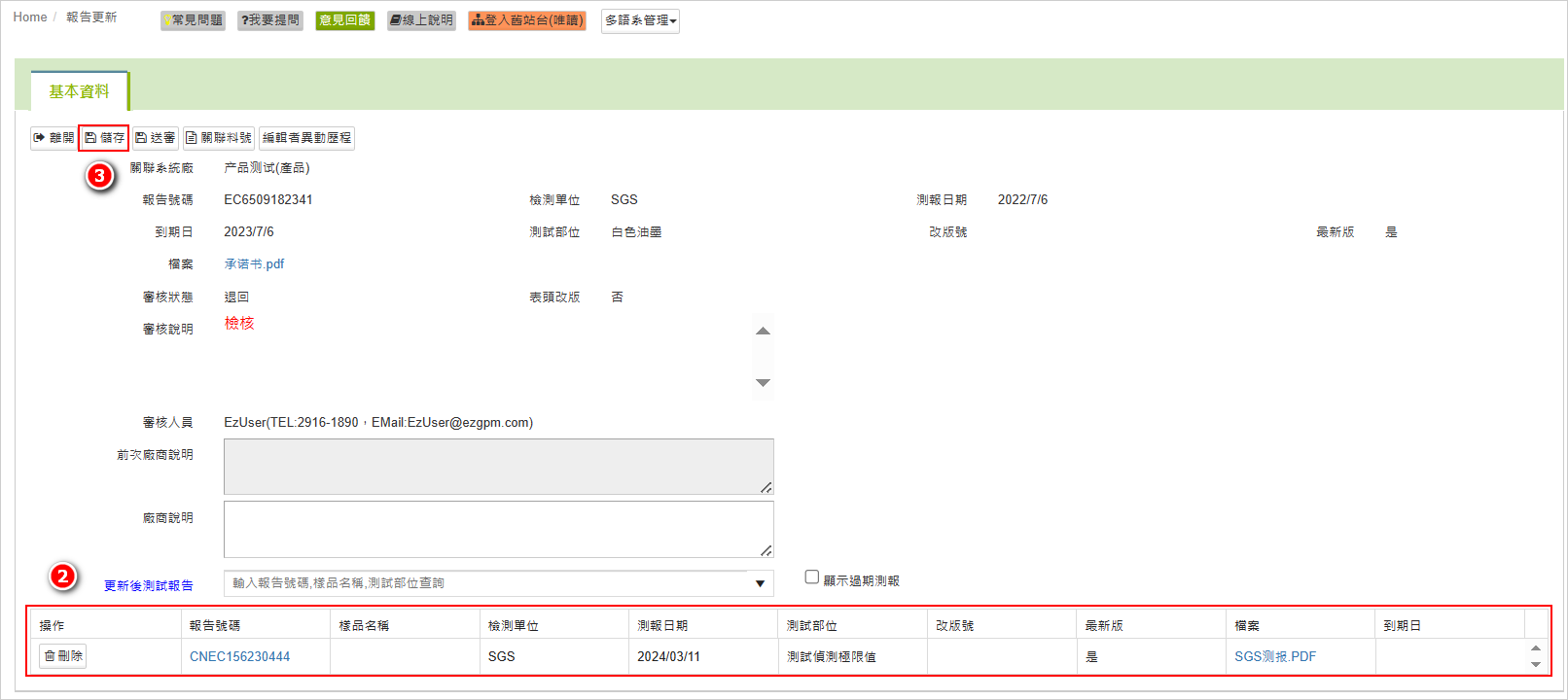
Task: Go to Home in the breadcrumb
Action: click(x=30, y=17)
